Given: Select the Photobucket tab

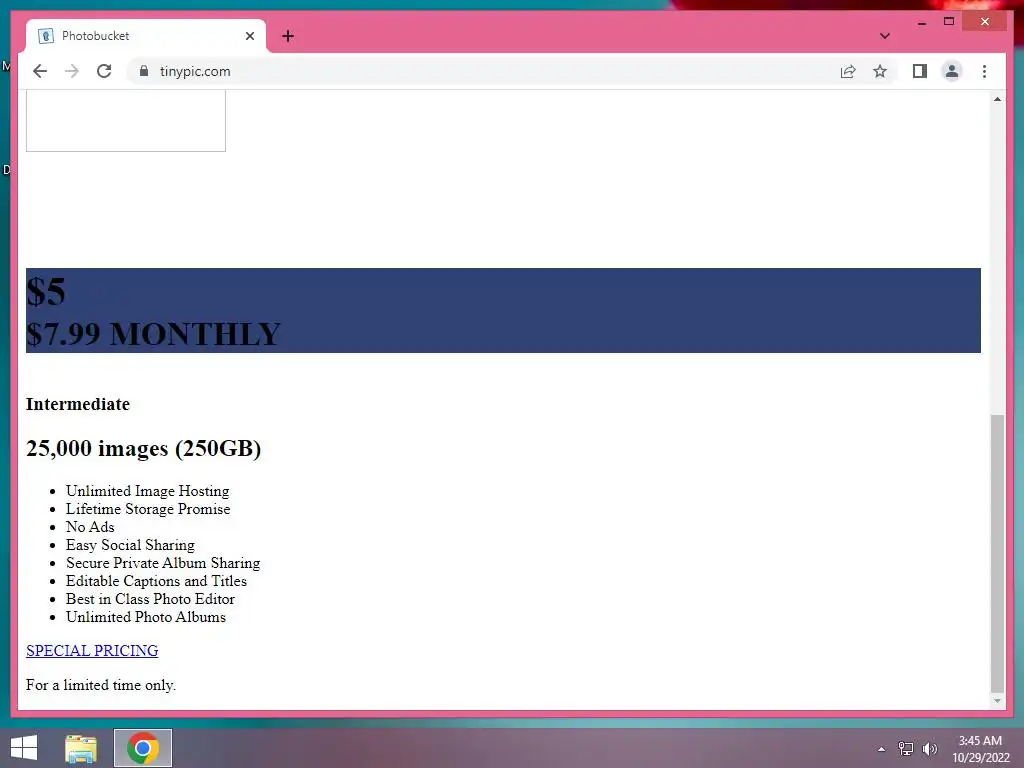Looking at the screenshot, I should point(146,36).
